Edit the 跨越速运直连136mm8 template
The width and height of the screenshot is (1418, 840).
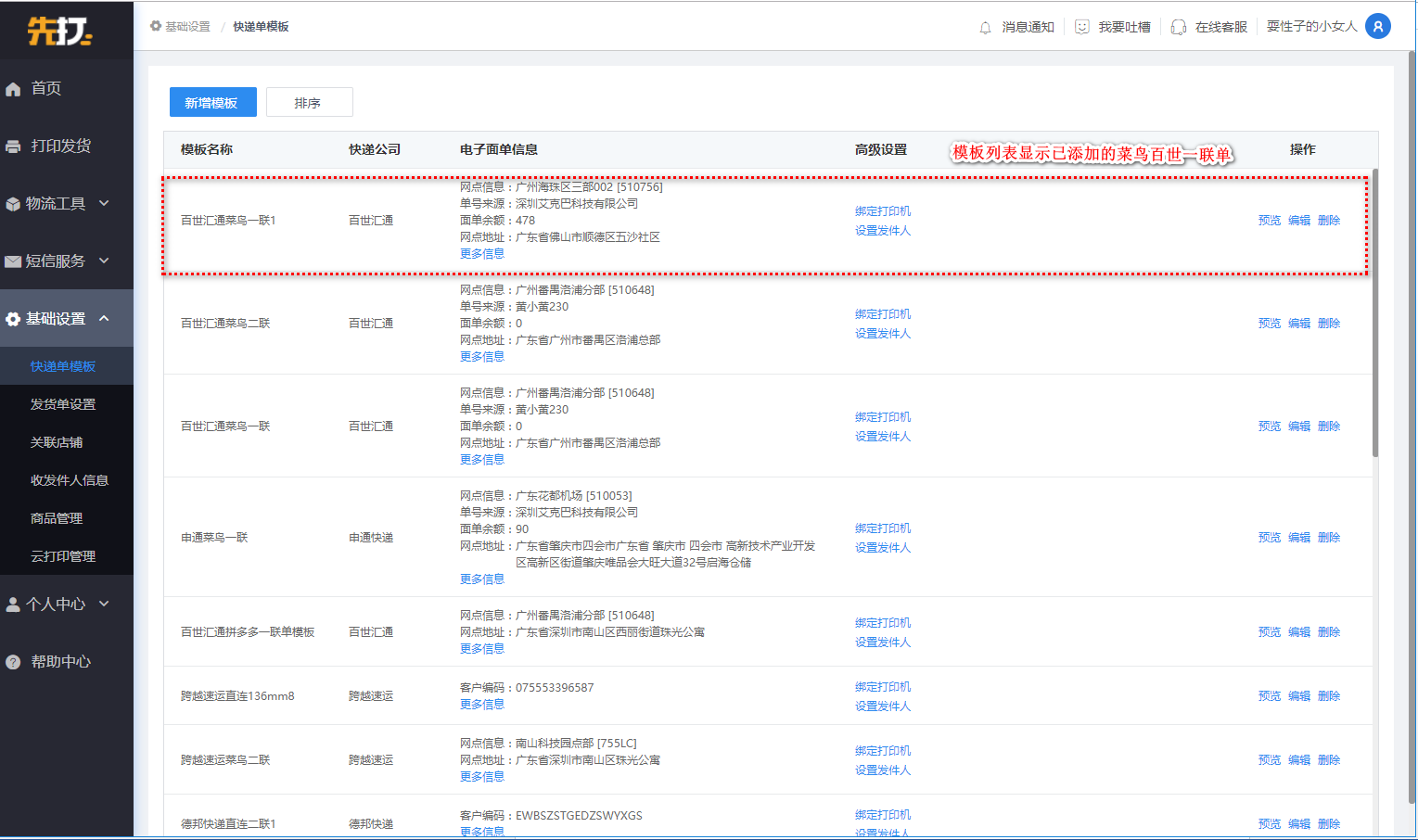[1299, 696]
